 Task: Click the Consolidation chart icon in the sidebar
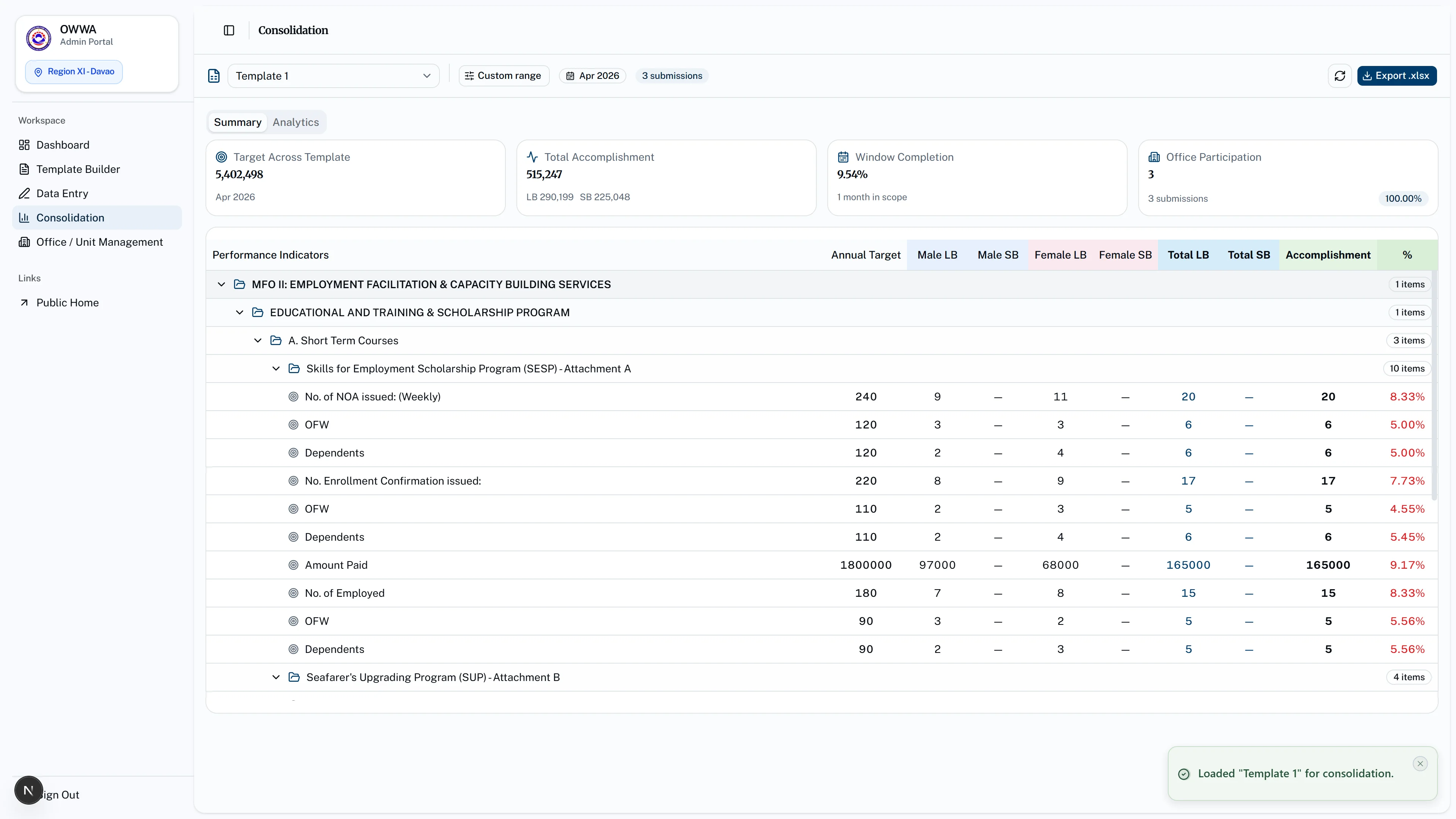point(24,218)
